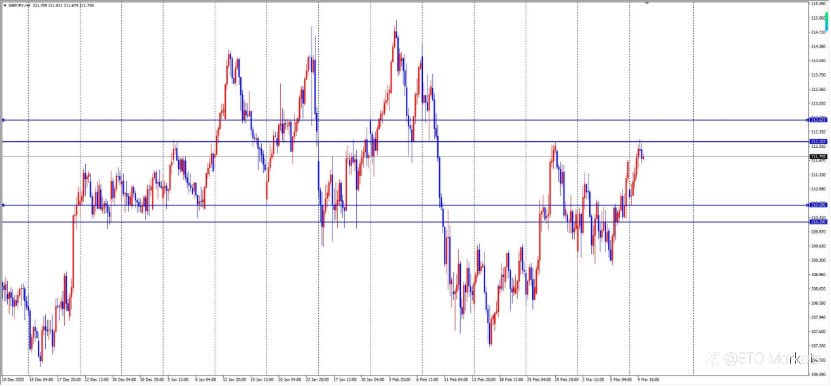Click the 208.620 price scale label
Screen dimensions: 831x387
[818, 289]
